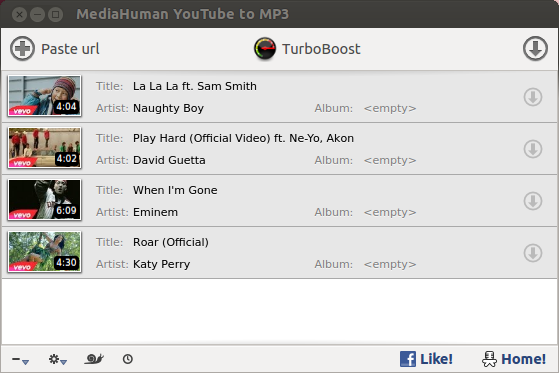Click the Paste url plus icon

(22, 48)
